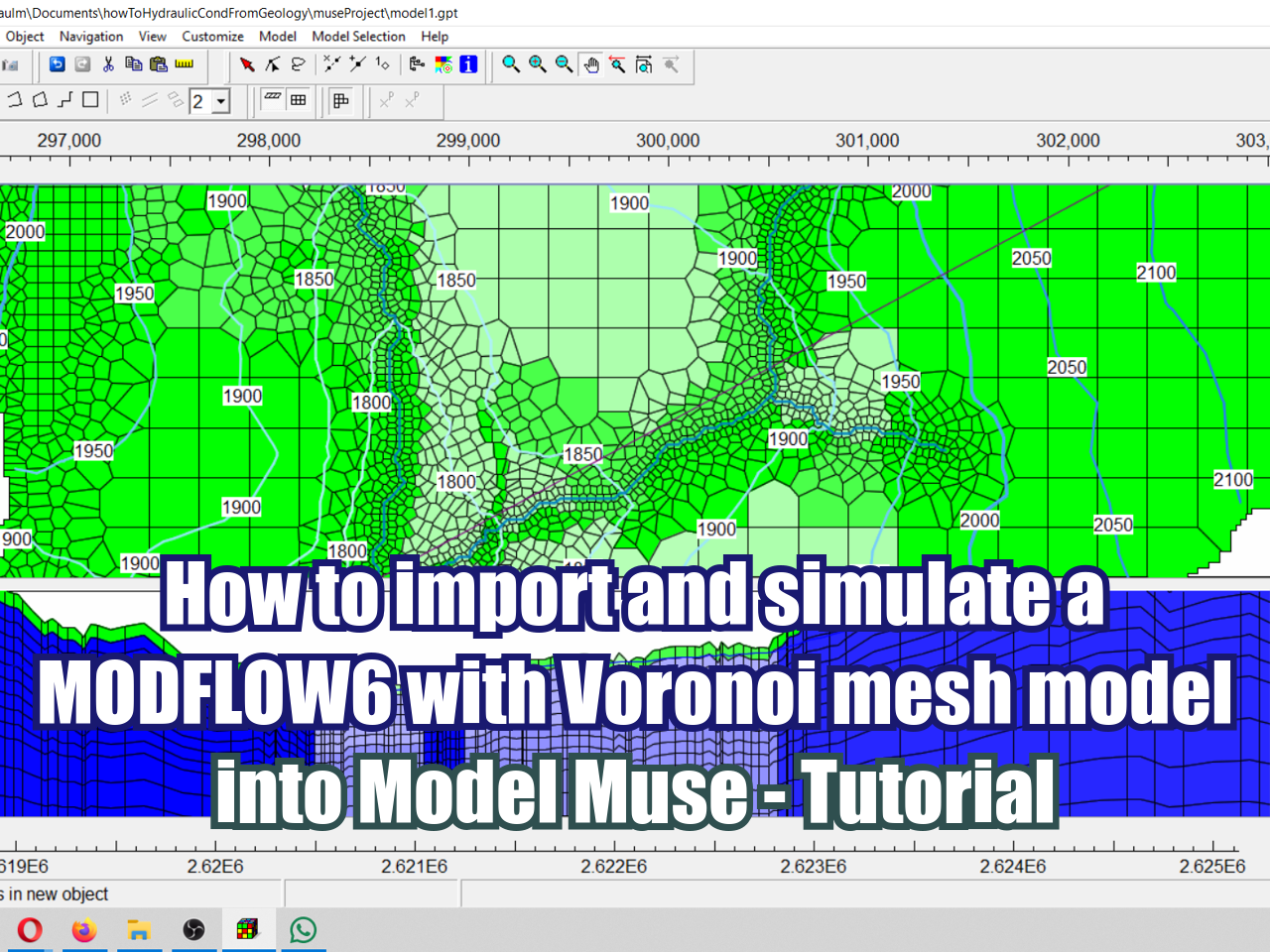This screenshot has height=952, width=1270.
Task: Open the About info icon in the toolbar
Action: (466, 64)
